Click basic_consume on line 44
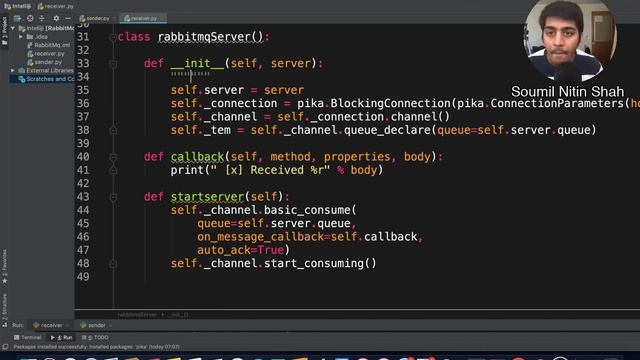 pos(307,210)
